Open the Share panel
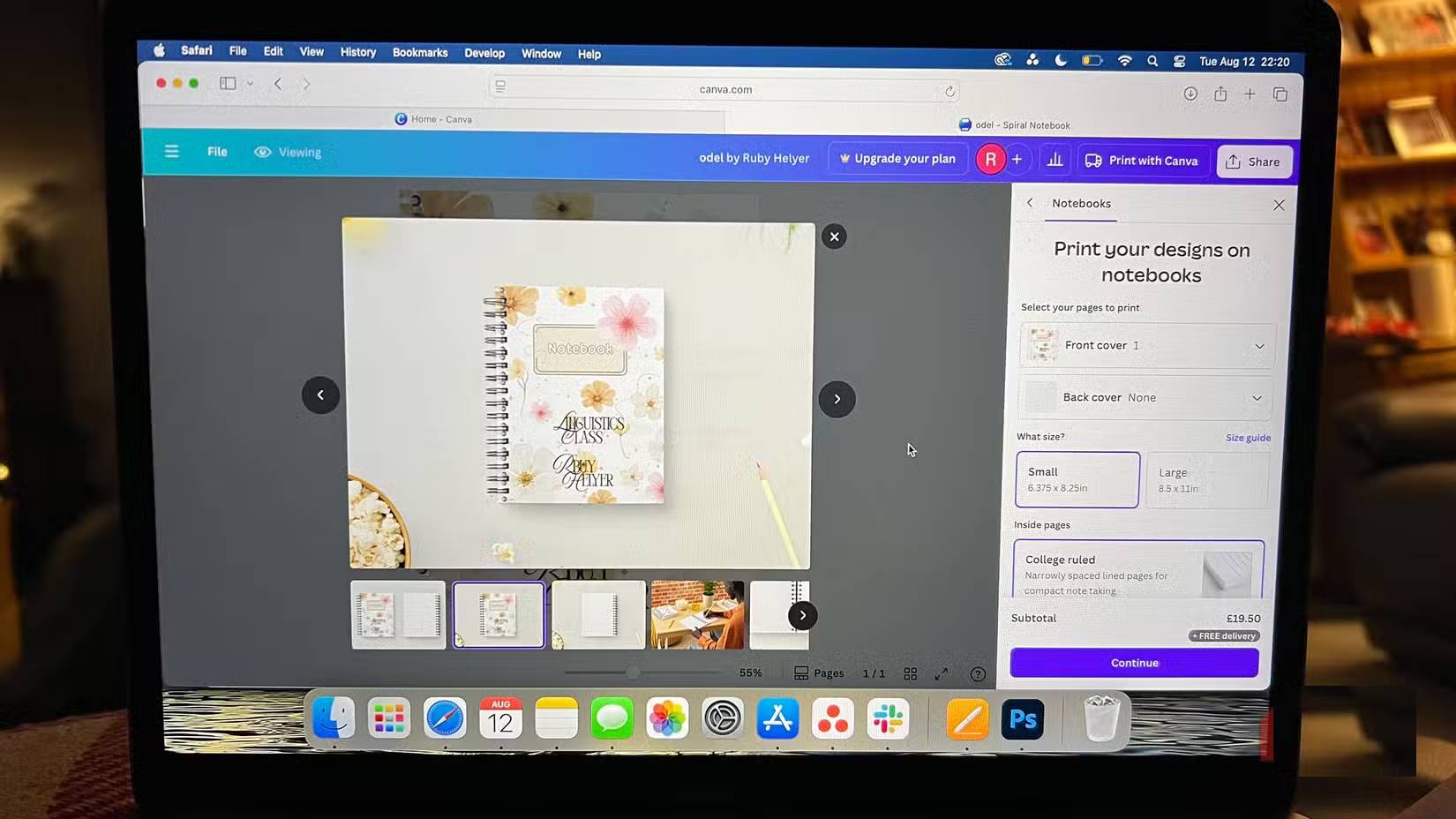The width and height of the screenshot is (1456, 819). click(x=1254, y=162)
